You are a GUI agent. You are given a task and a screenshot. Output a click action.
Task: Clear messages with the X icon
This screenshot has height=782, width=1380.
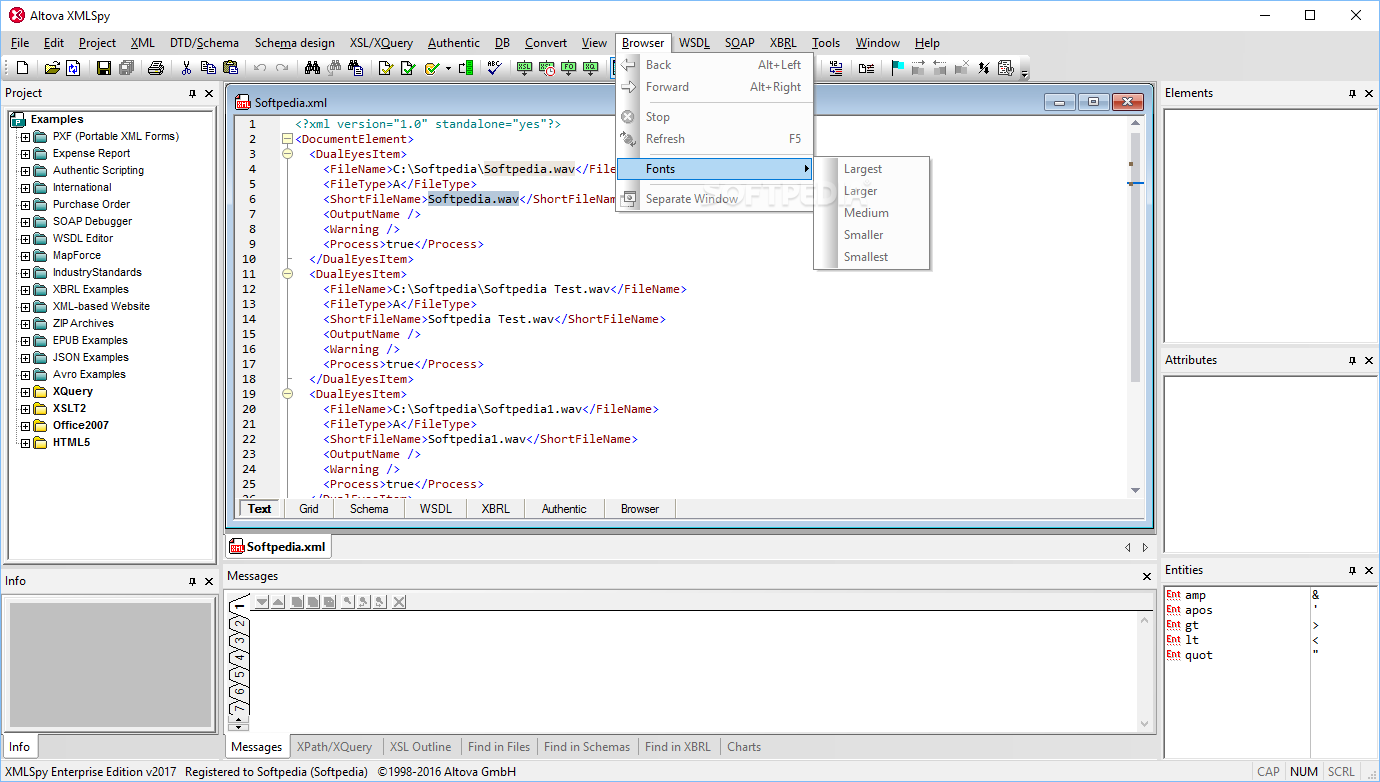(x=399, y=601)
